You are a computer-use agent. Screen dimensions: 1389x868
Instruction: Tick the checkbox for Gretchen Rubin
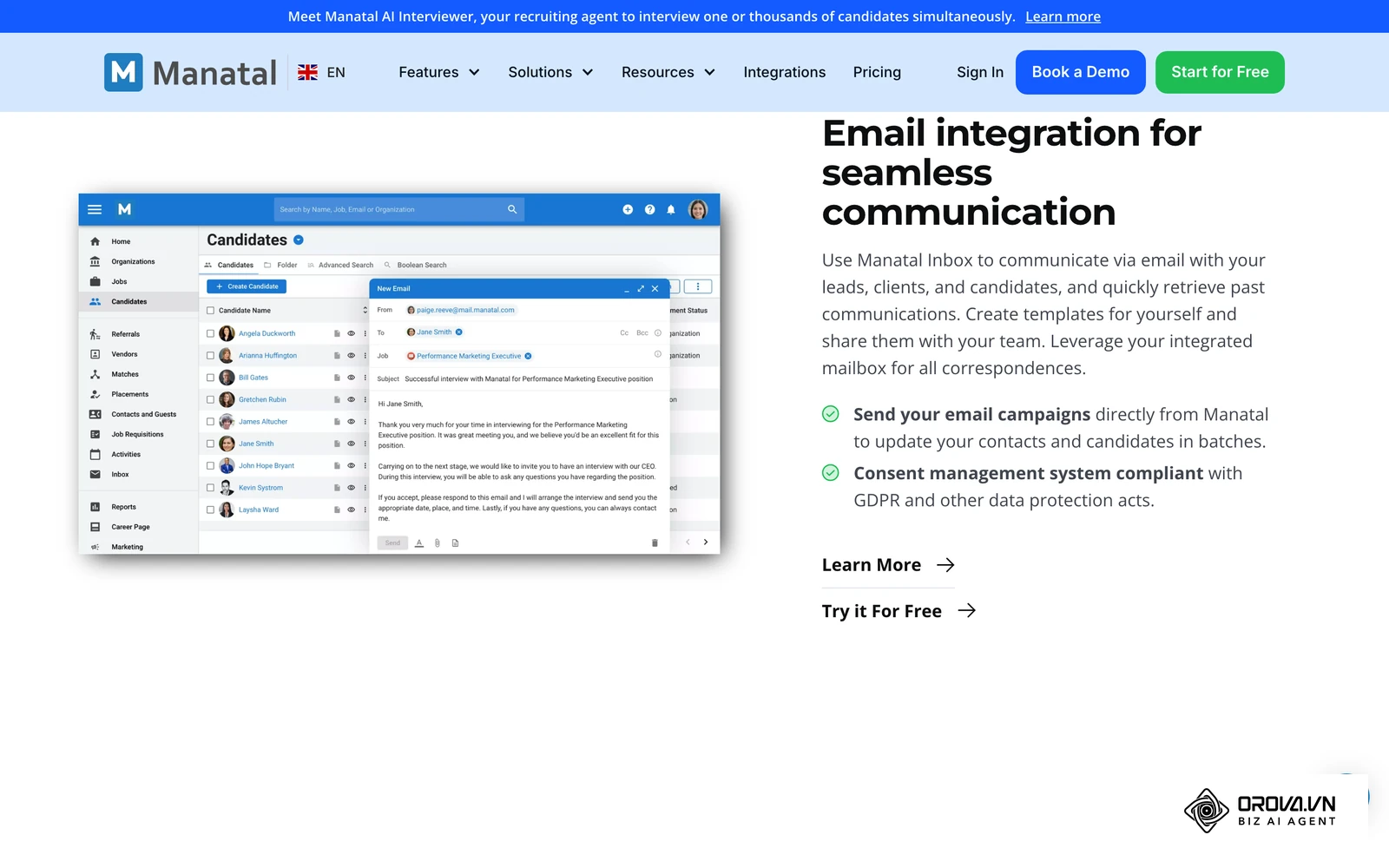pyautogui.click(x=210, y=399)
